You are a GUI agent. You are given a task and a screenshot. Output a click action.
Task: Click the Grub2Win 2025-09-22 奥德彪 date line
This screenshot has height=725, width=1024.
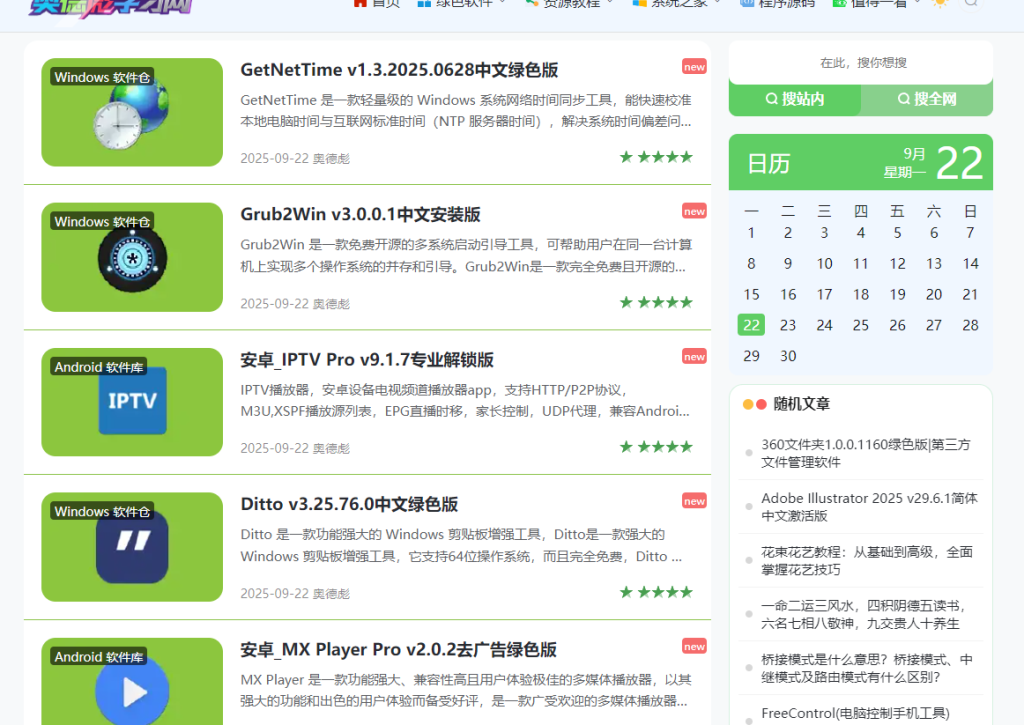pos(295,304)
